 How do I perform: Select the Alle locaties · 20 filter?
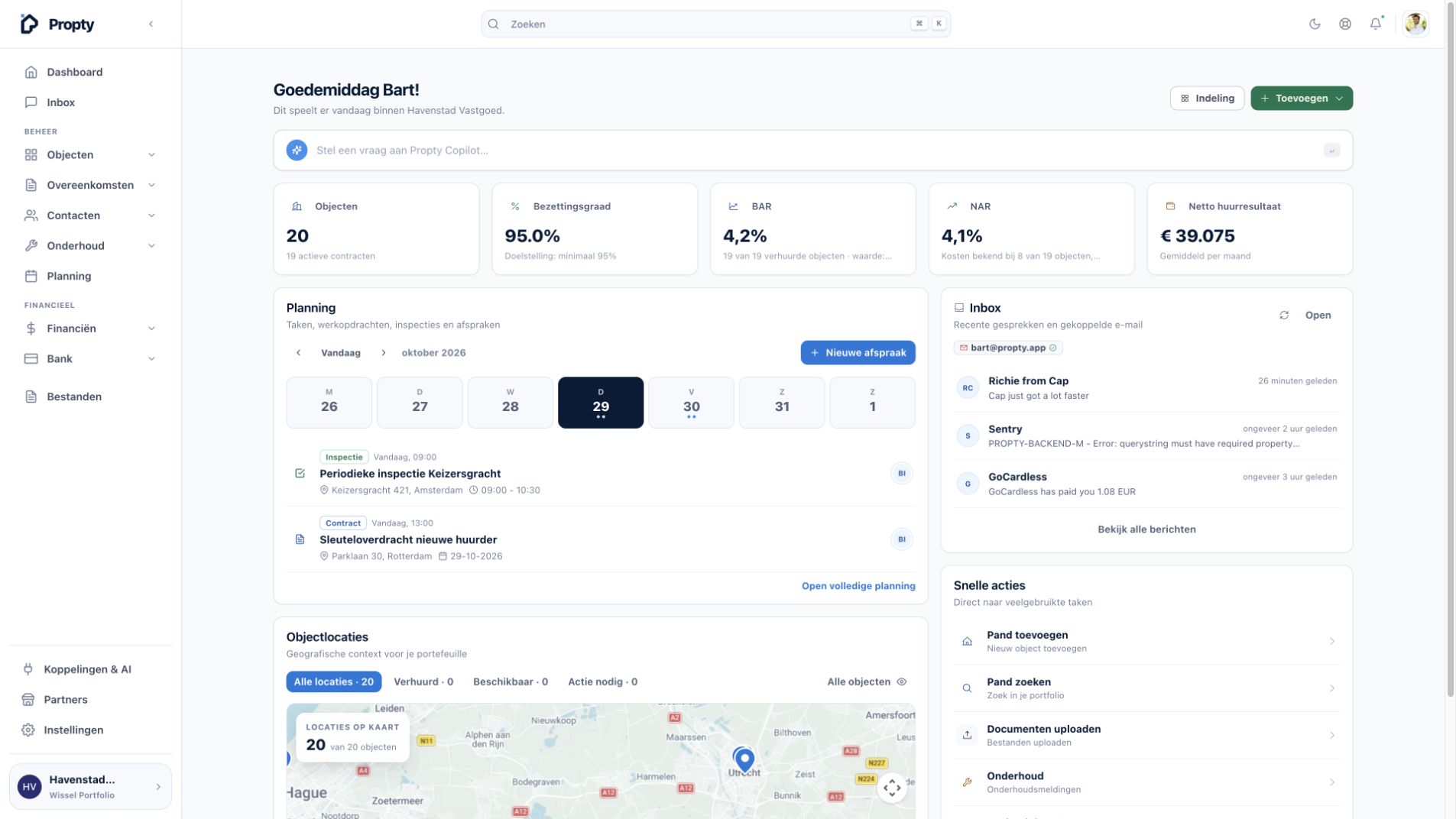333,681
